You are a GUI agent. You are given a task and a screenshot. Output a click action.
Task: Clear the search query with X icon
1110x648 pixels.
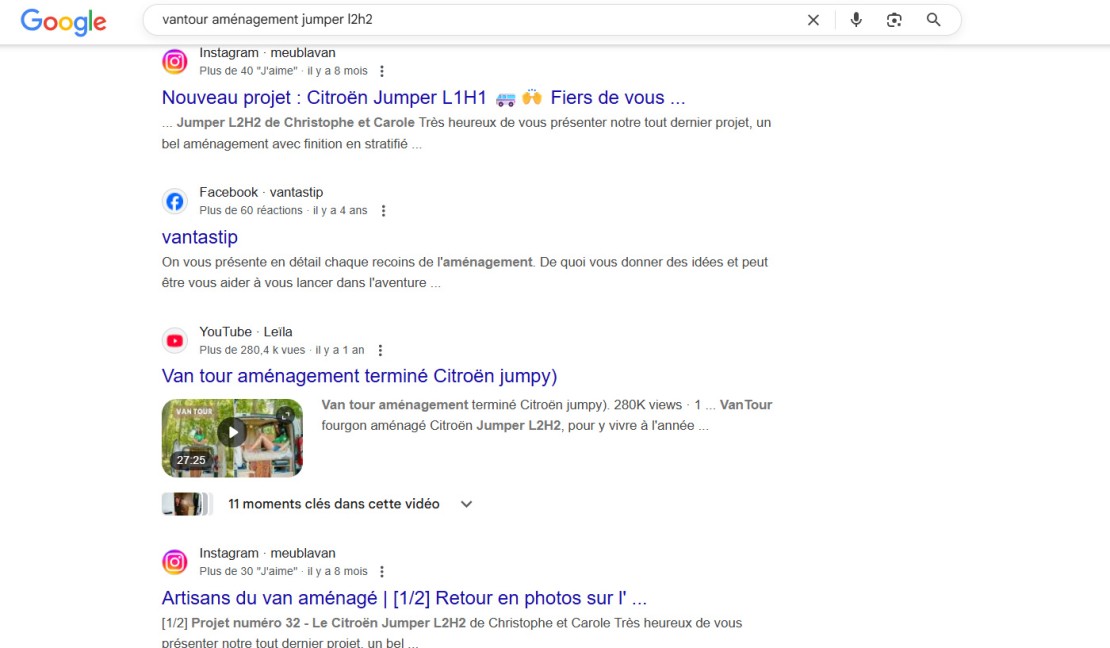[x=813, y=20]
